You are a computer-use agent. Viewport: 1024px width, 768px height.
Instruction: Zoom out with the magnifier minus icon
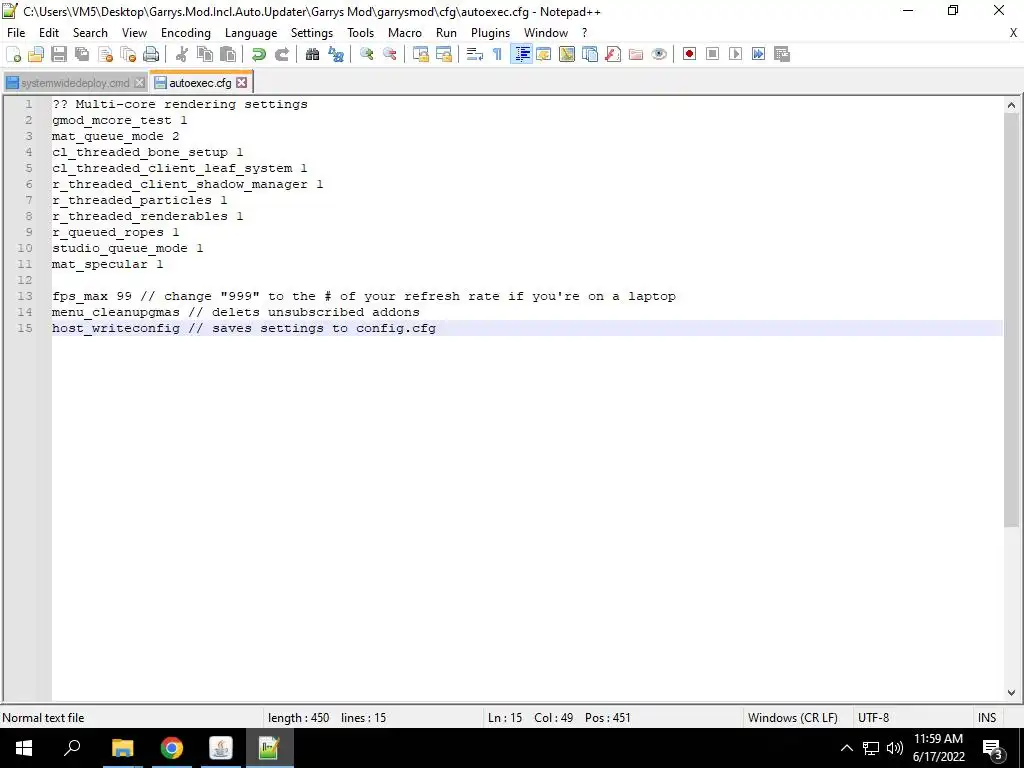click(x=389, y=54)
